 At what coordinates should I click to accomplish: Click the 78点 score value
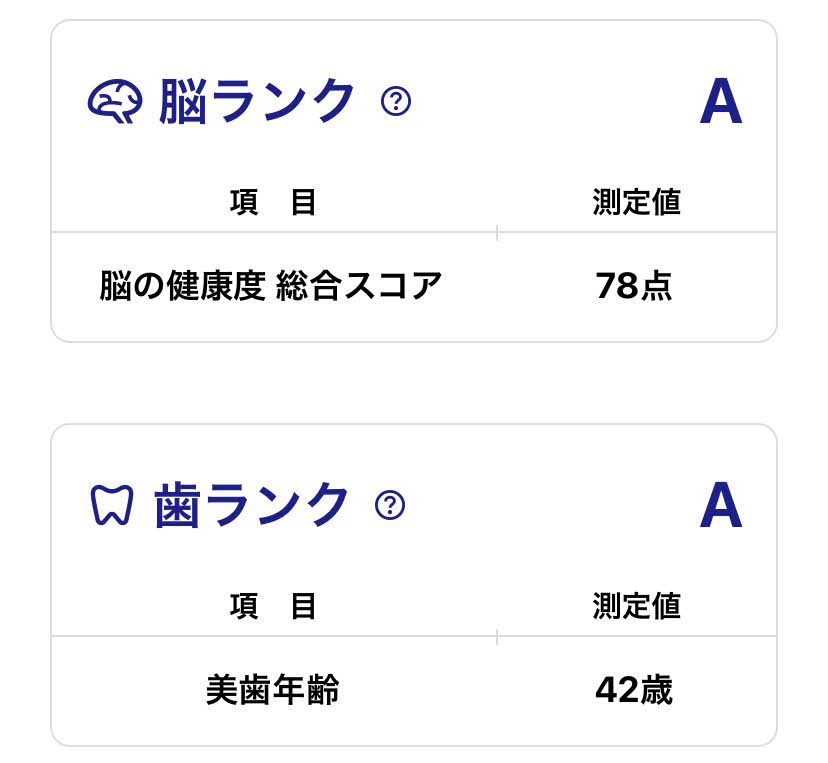coord(634,287)
